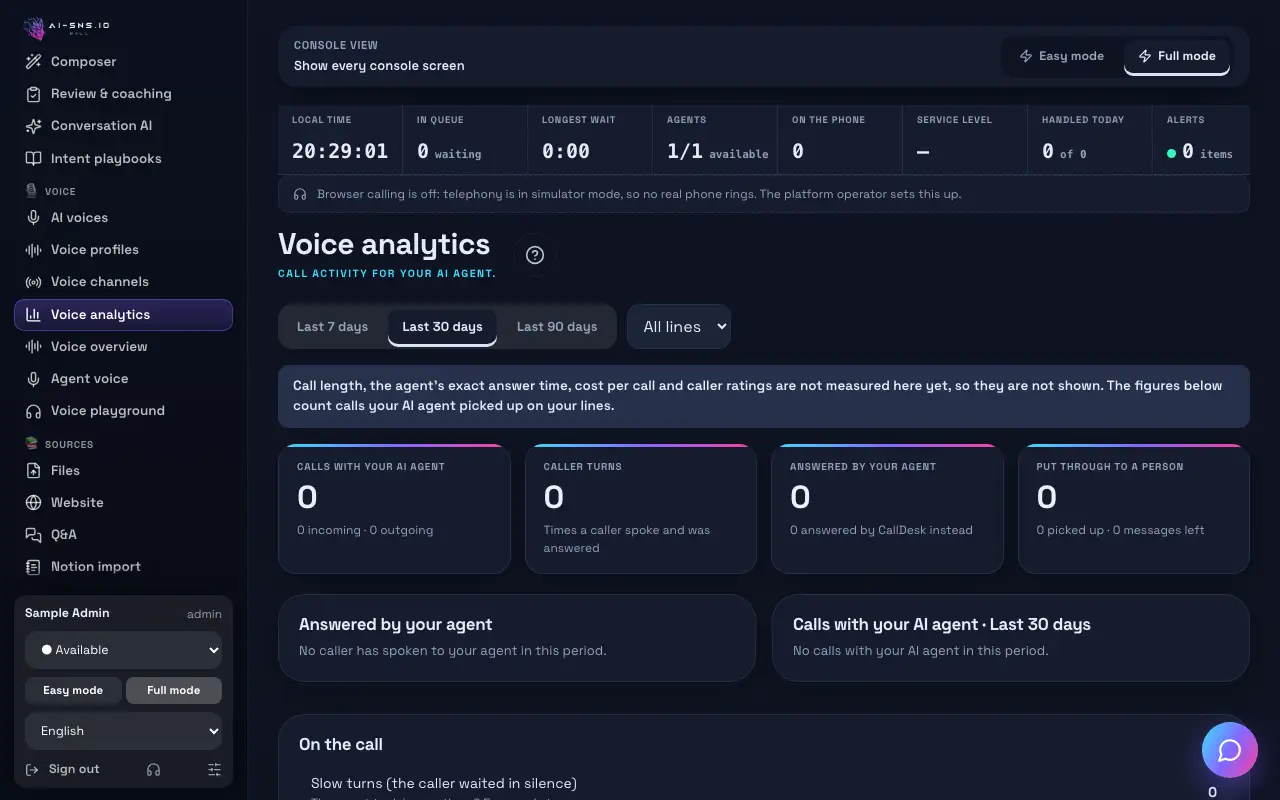The image size is (1280, 800).
Task: Click the Voice profiles waveform icon
Action: [33, 250]
